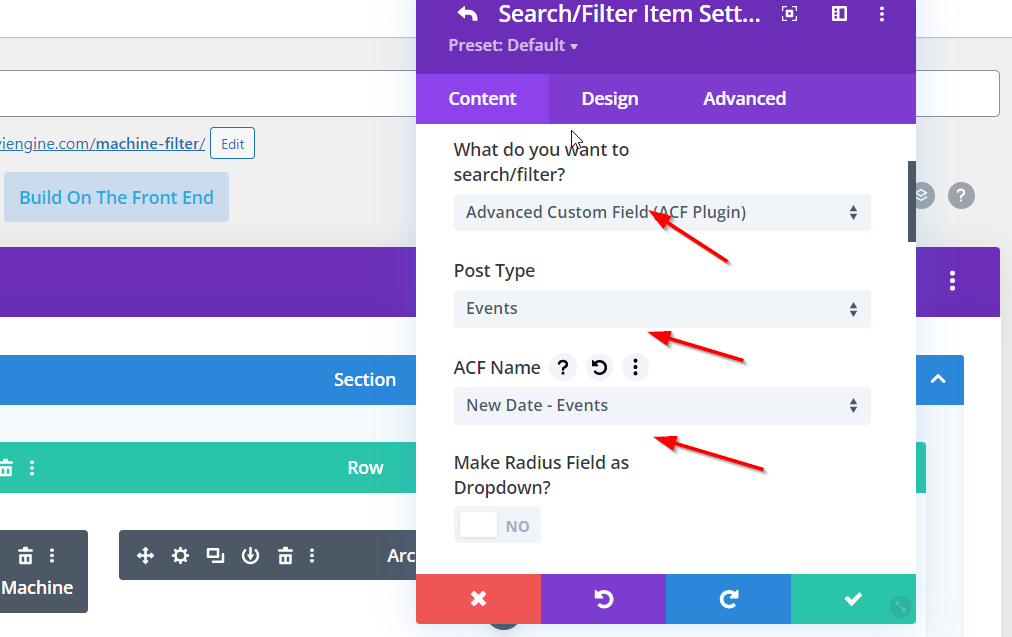The image size is (1012, 637).
Task: Click the move icon on Arc module
Action: 145,556
